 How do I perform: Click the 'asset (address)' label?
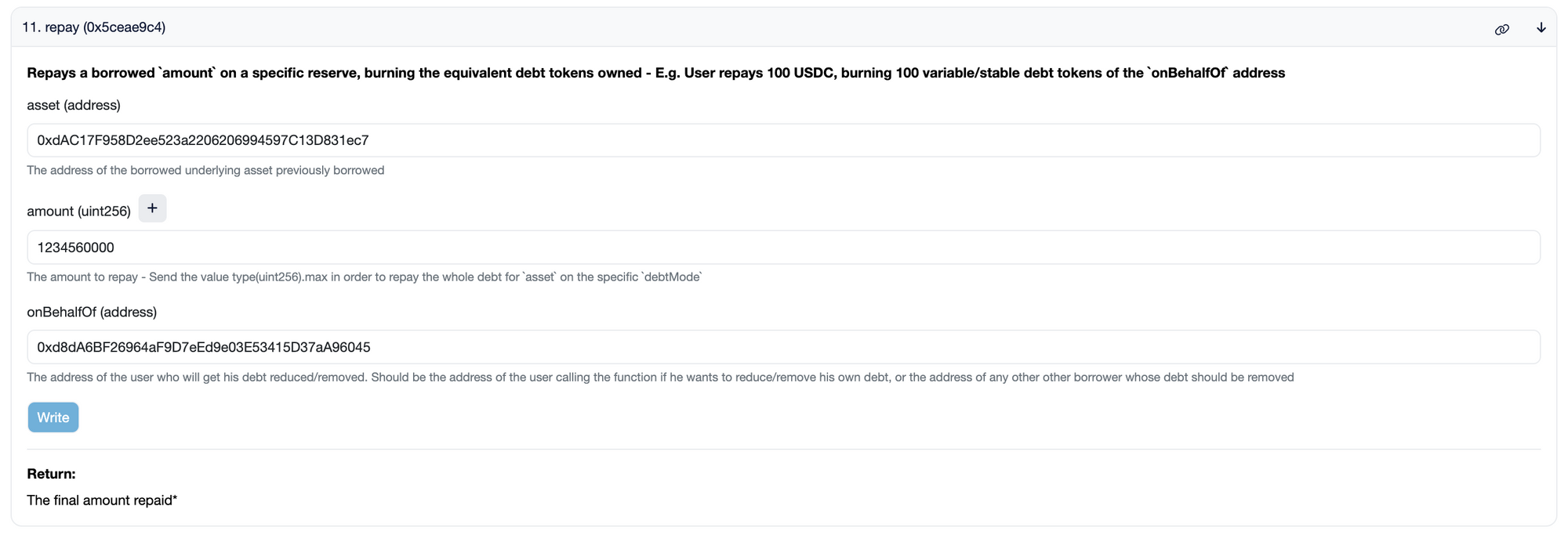[x=74, y=105]
